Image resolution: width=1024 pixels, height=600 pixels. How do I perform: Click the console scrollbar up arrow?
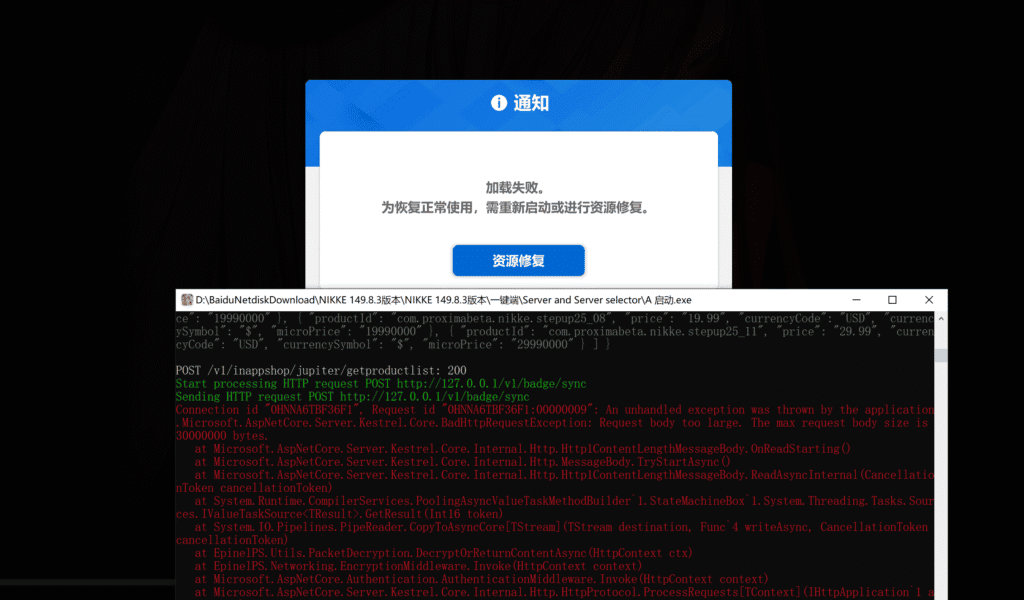point(941,319)
